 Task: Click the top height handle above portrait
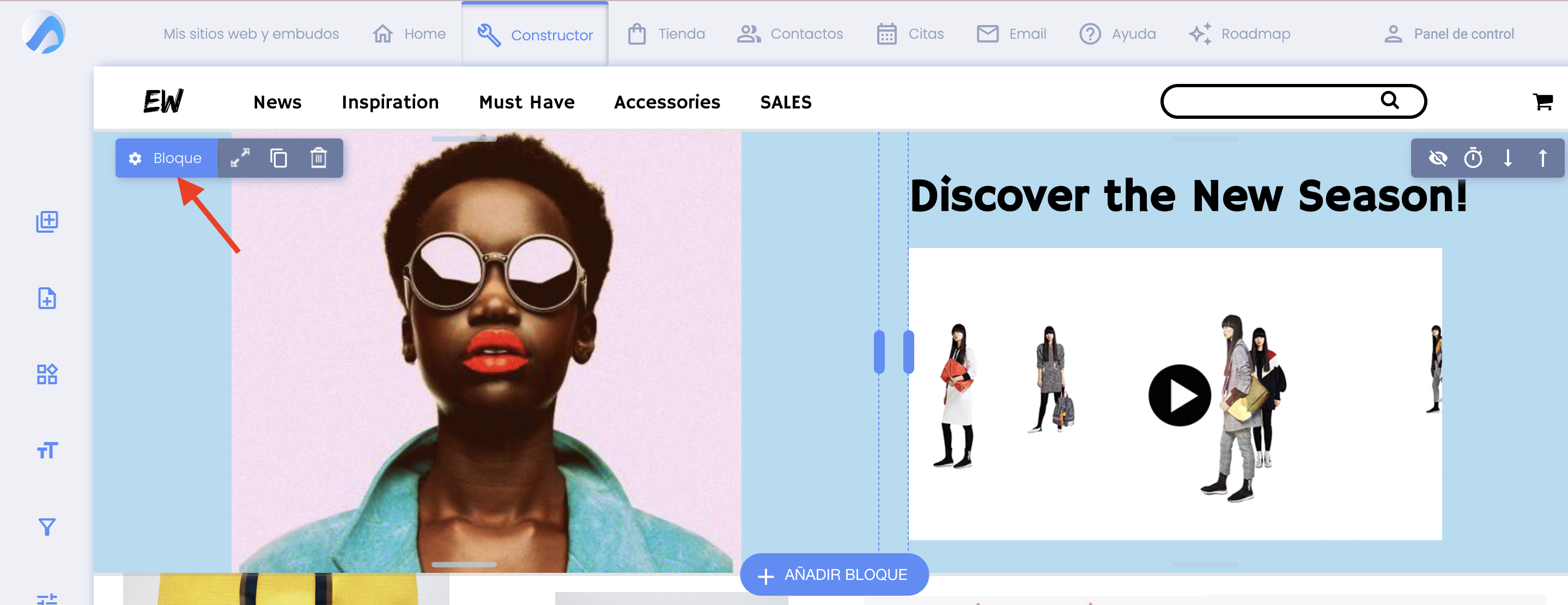[464, 139]
